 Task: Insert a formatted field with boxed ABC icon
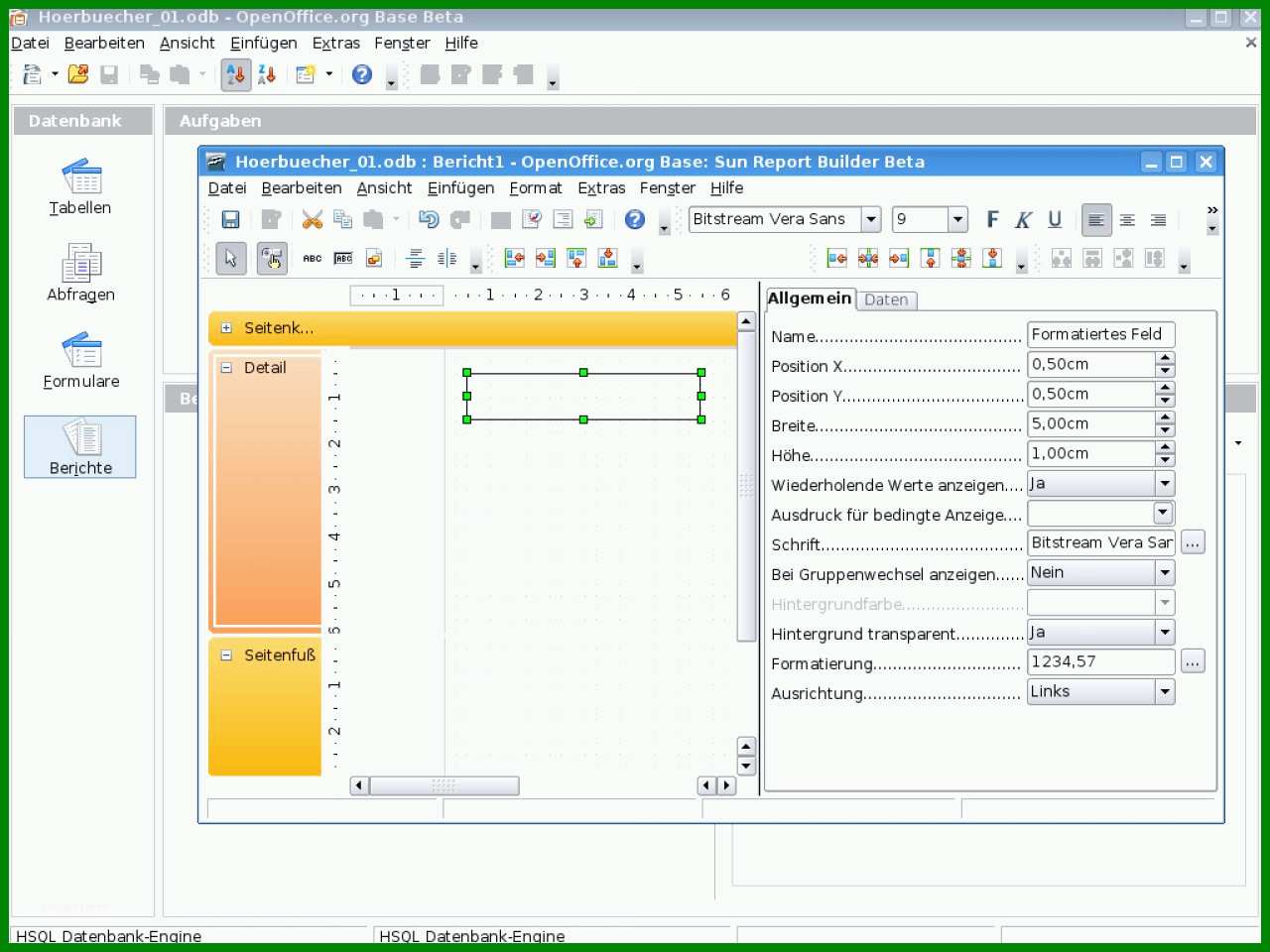point(343,259)
